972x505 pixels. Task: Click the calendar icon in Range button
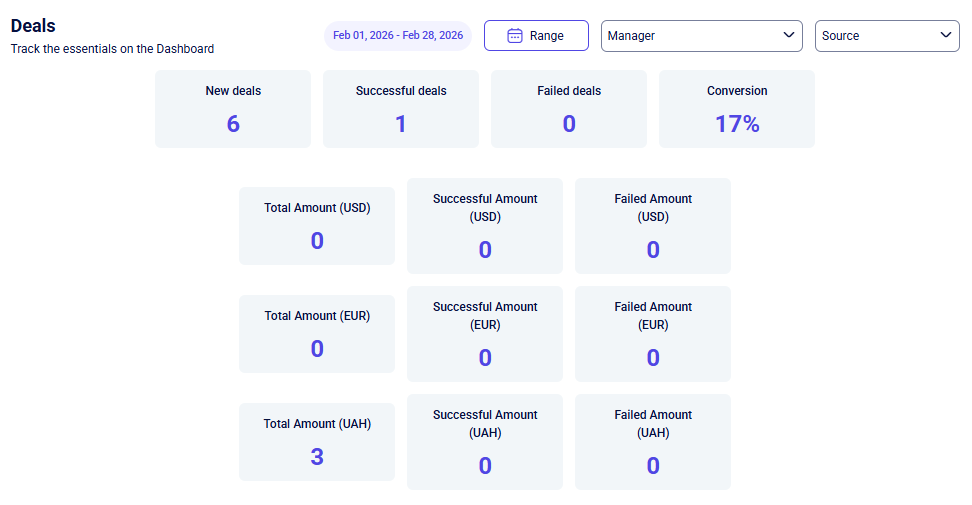[x=515, y=36]
